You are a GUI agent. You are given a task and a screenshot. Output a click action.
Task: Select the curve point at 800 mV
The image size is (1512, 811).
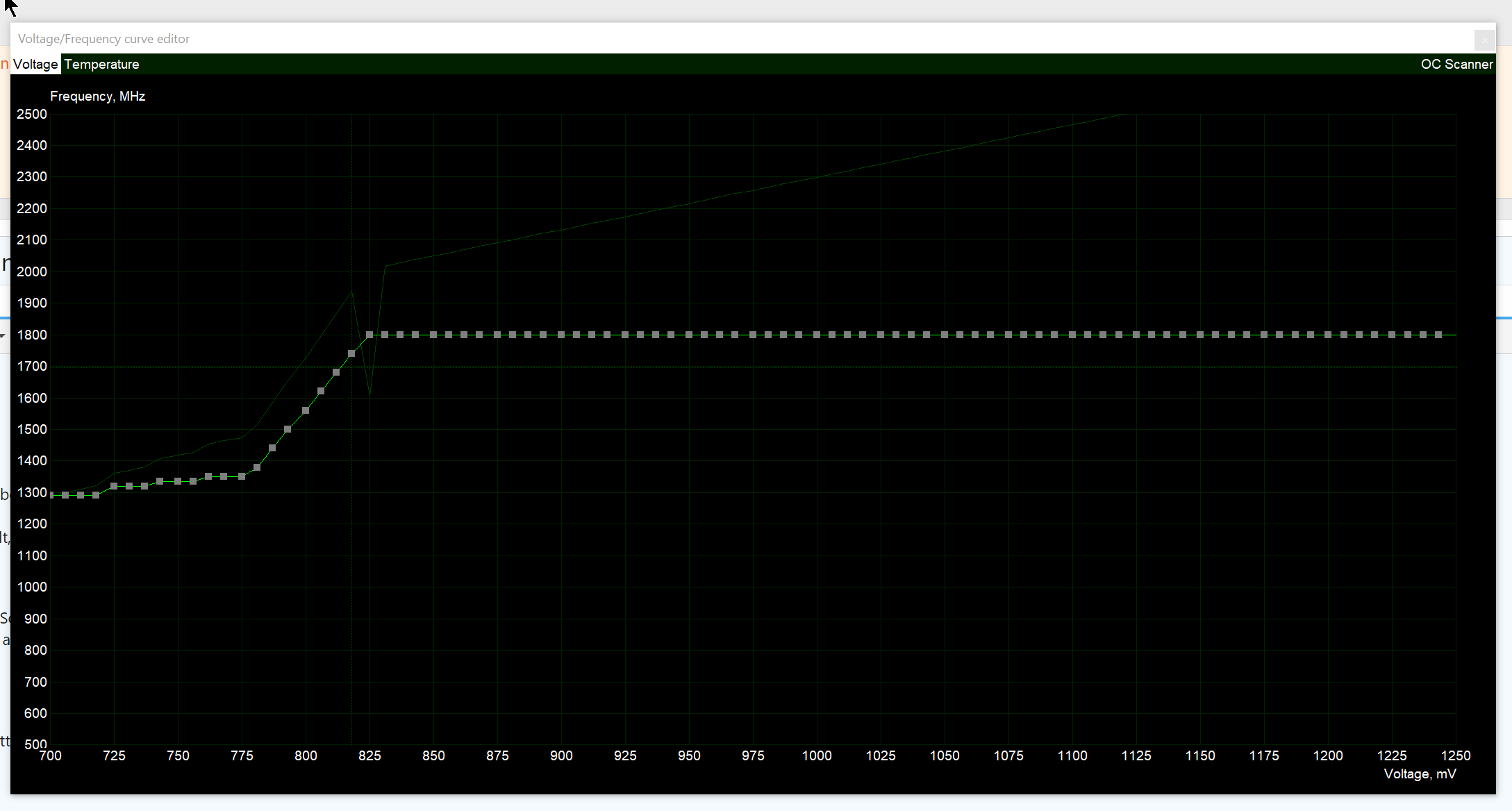[x=306, y=410]
